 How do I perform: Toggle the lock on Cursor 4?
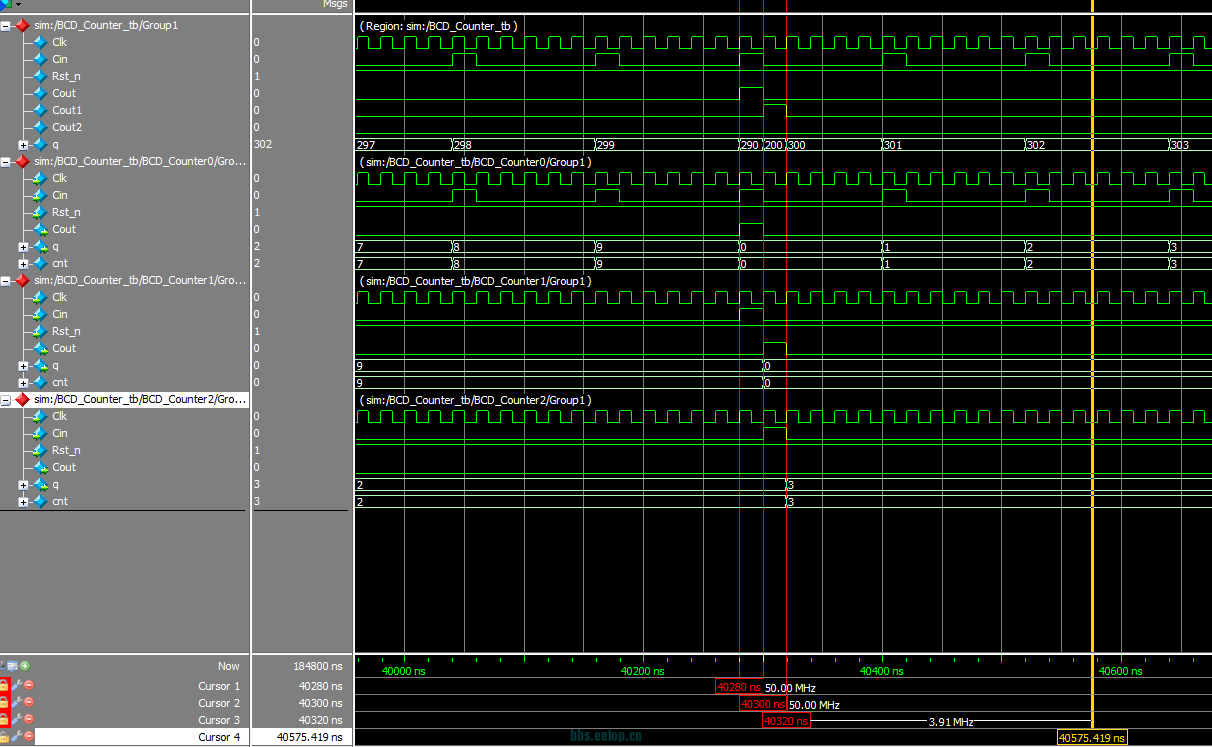[5, 737]
